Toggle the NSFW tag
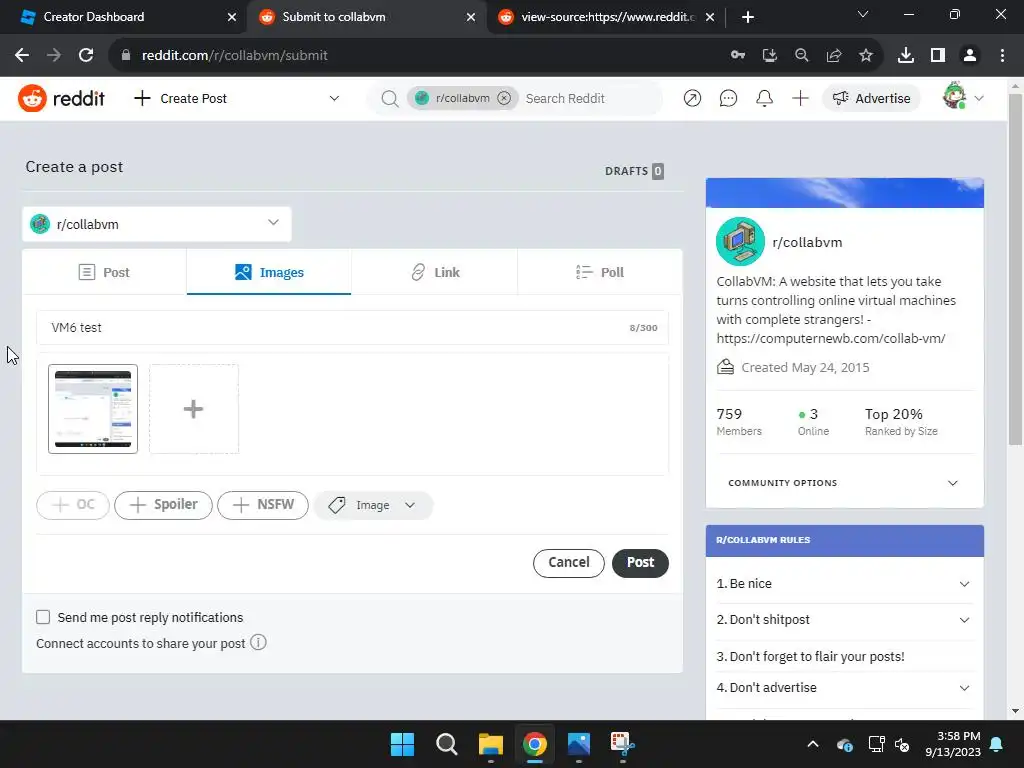Image resolution: width=1024 pixels, height=768 pixels. (x=263, y=505)
